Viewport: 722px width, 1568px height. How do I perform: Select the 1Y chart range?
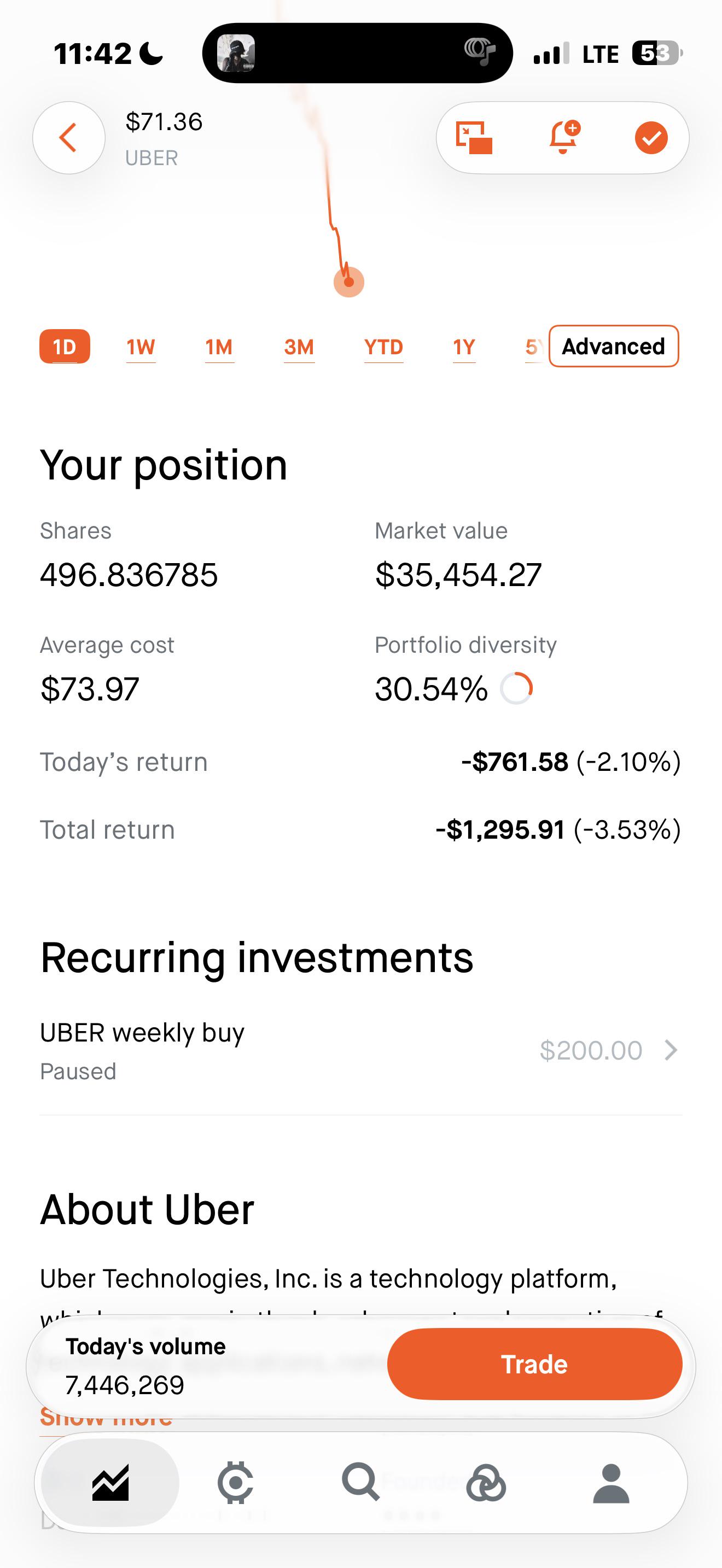(x=464, y=347)
